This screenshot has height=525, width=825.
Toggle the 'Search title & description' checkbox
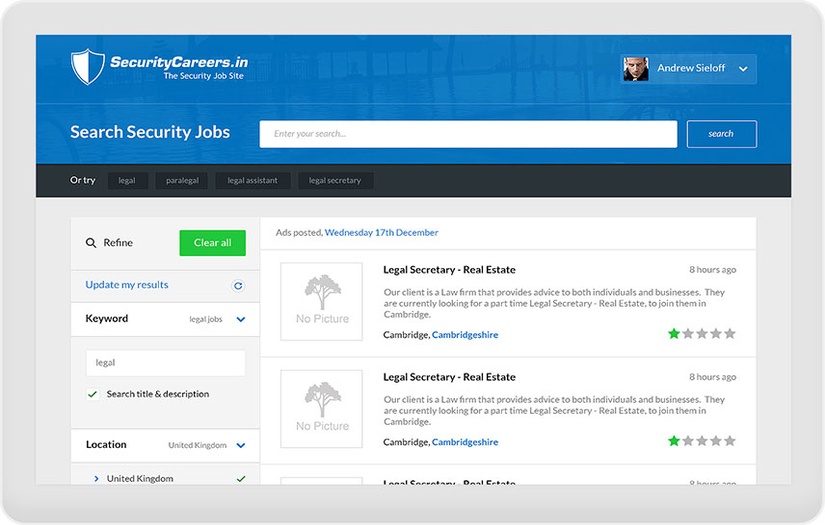pos(93,394)
